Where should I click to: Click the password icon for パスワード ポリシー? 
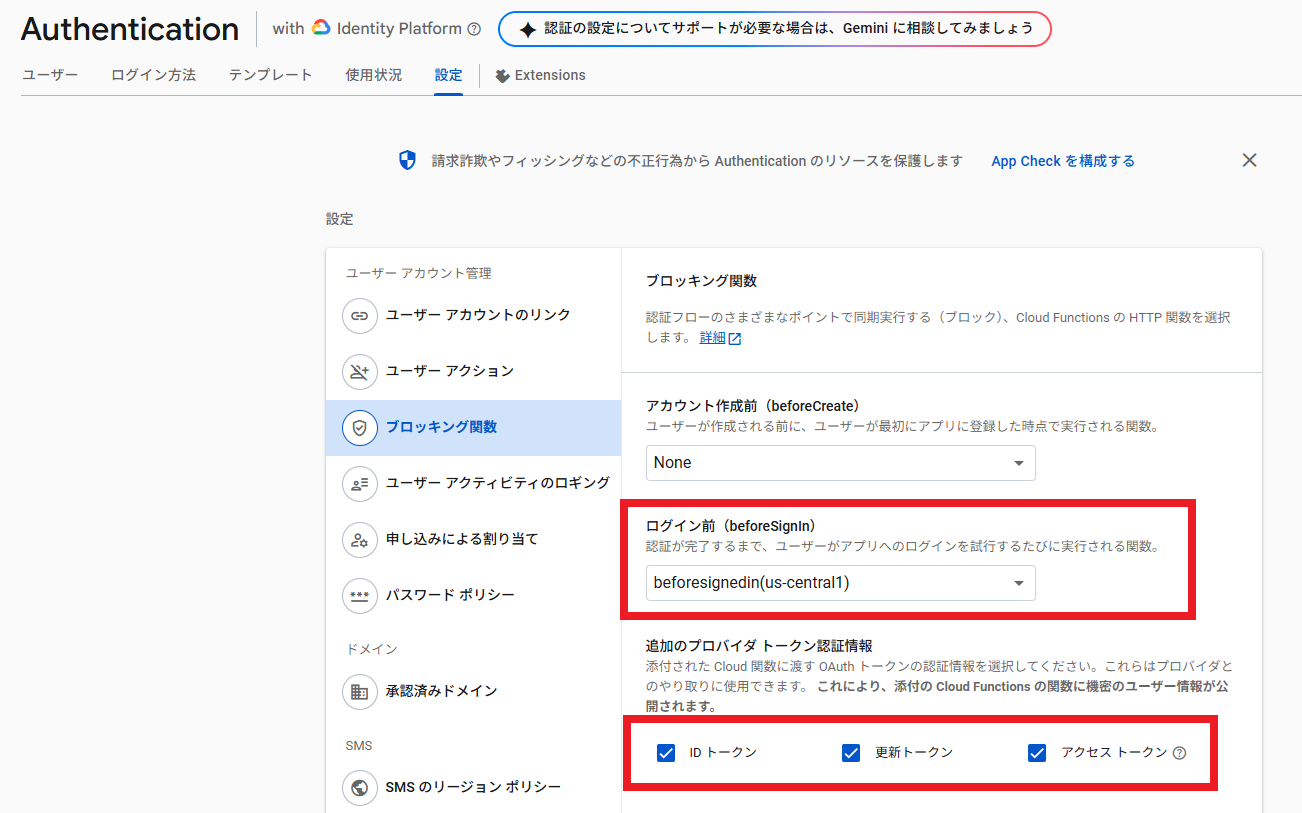click(x=360, y=595)
